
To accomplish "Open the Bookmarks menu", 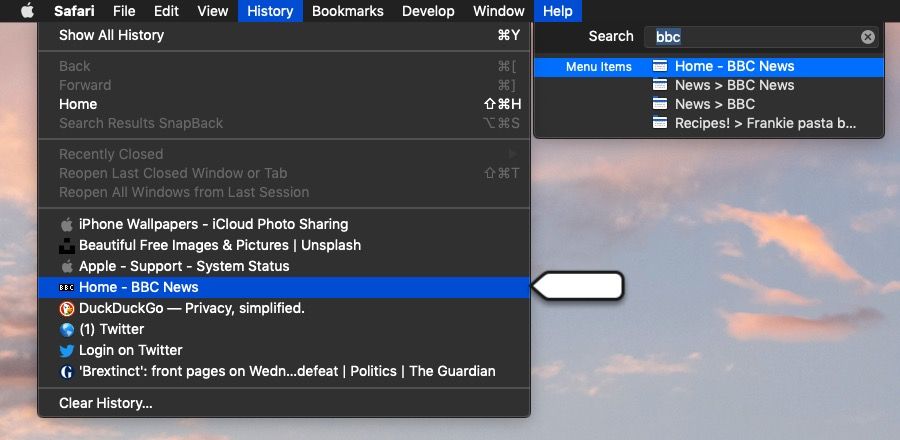I will coord(347,11).
